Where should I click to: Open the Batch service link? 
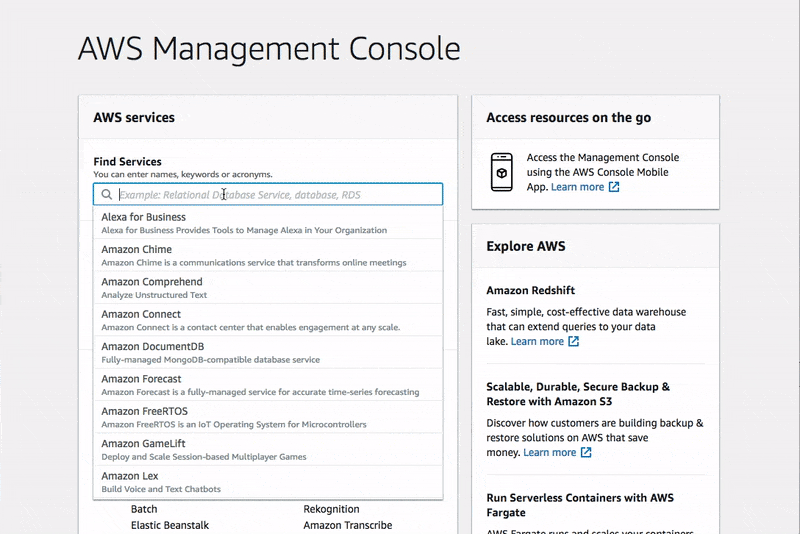(144, 509)
